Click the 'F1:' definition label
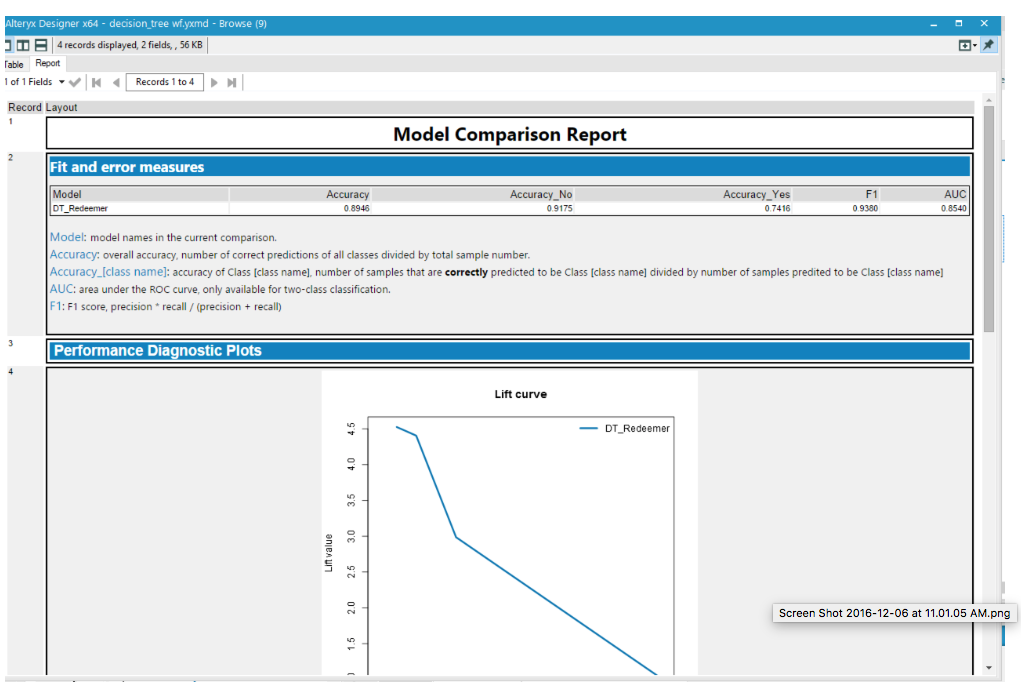The width and height of the screenshot is (1021, 698). (57, 306)
